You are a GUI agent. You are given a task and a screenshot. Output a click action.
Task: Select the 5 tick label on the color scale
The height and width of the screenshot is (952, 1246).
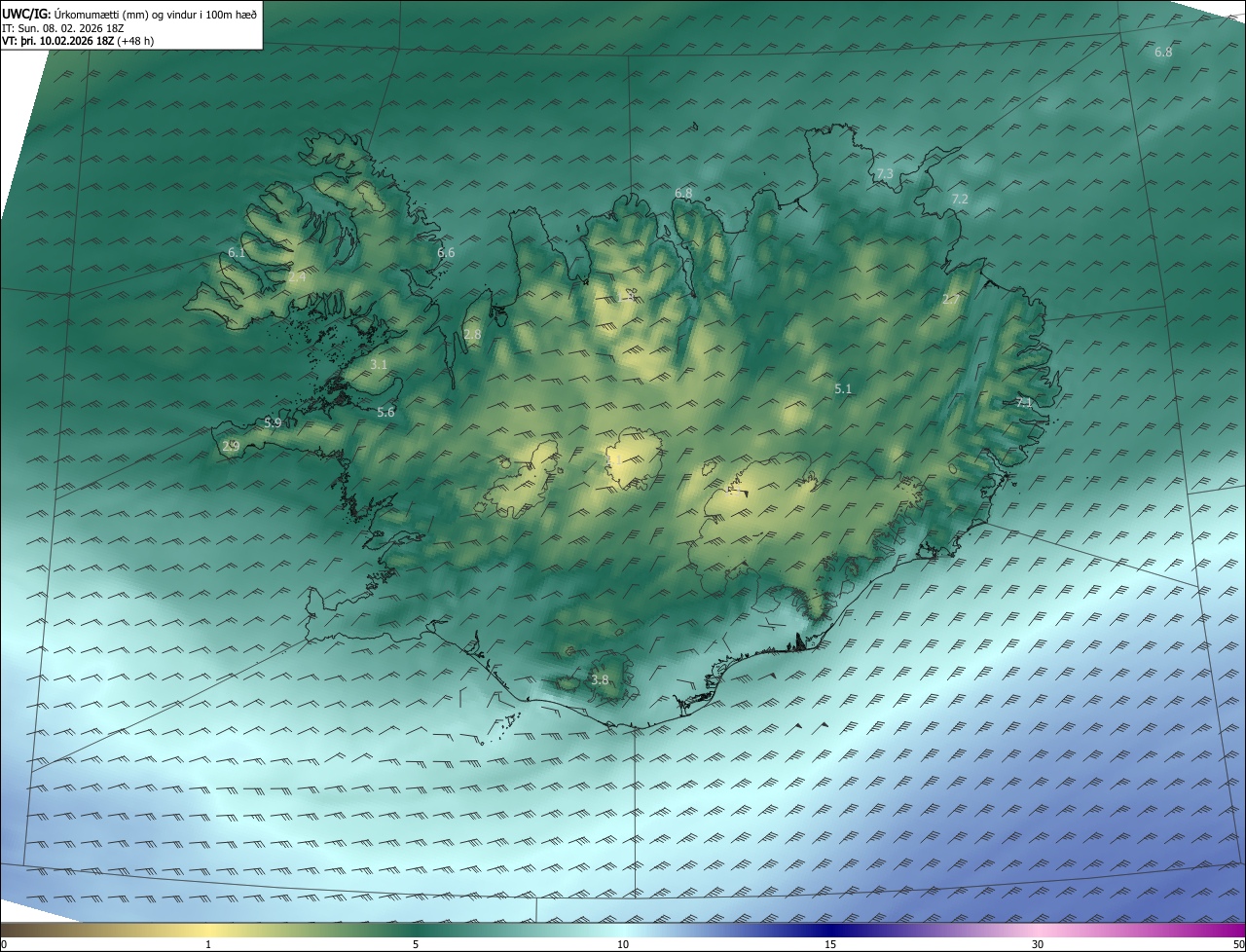click(416, 944)
